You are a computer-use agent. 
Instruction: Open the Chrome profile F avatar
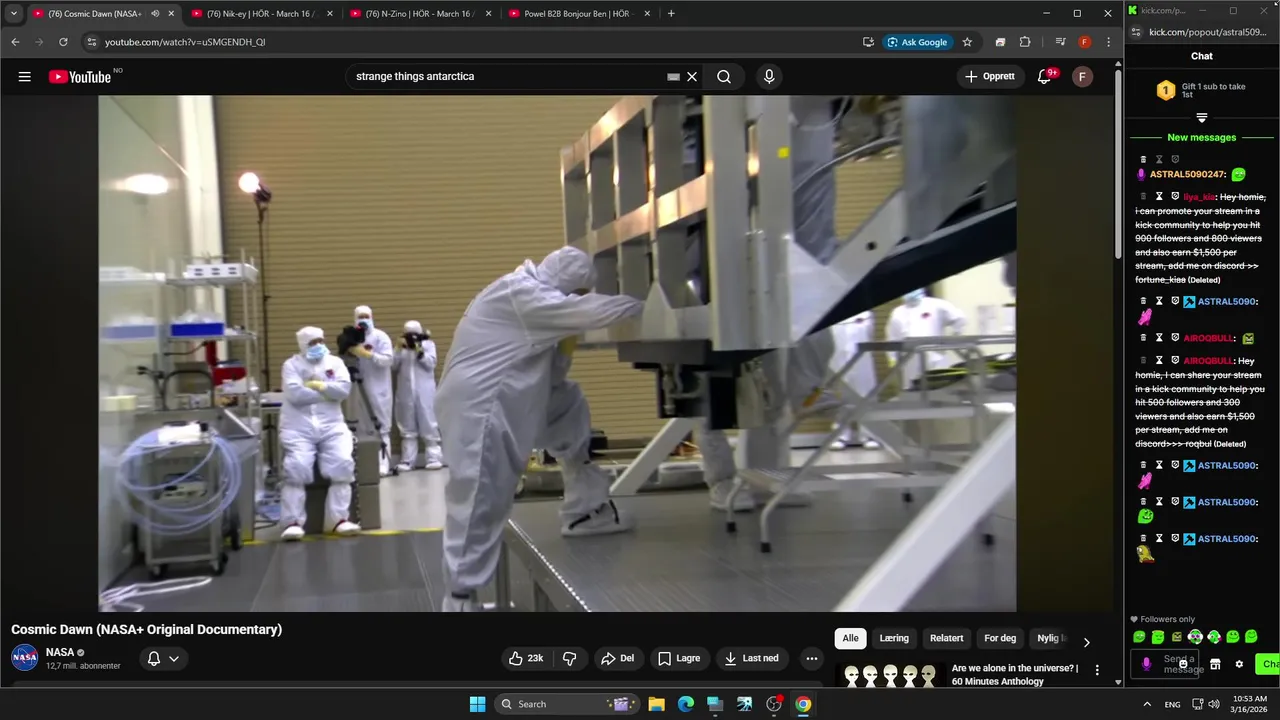click(1085, 42)
